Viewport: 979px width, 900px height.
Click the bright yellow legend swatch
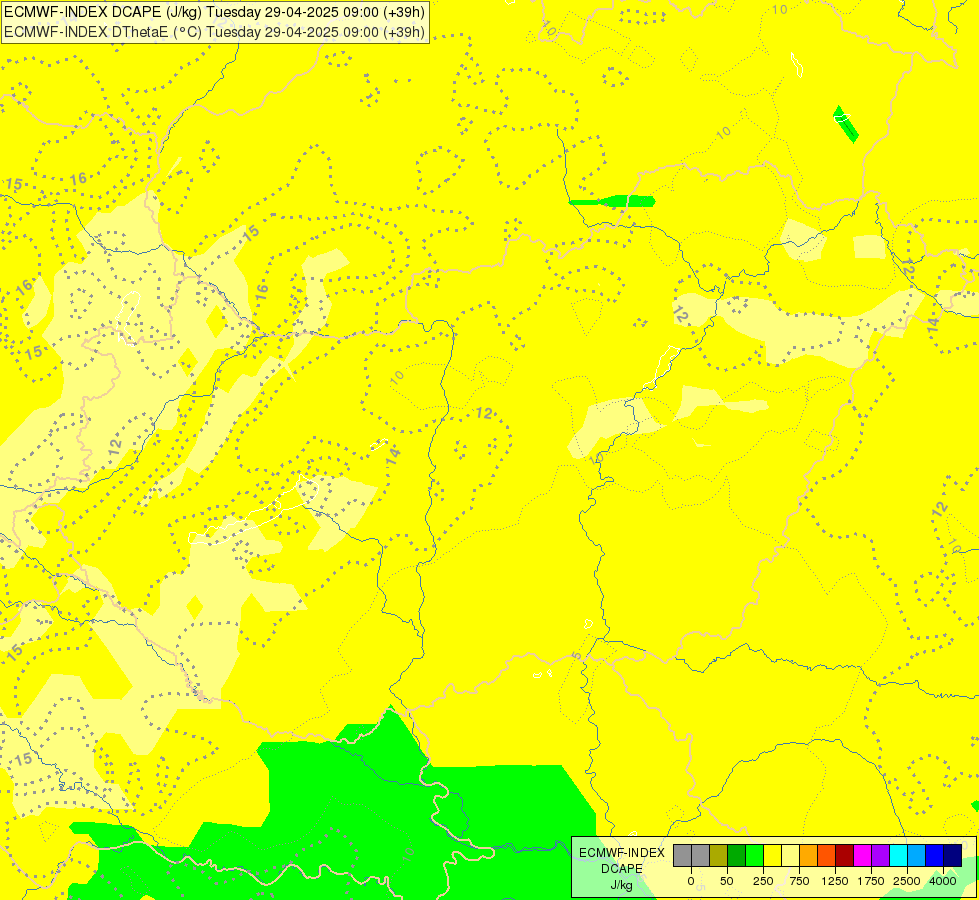772,856
